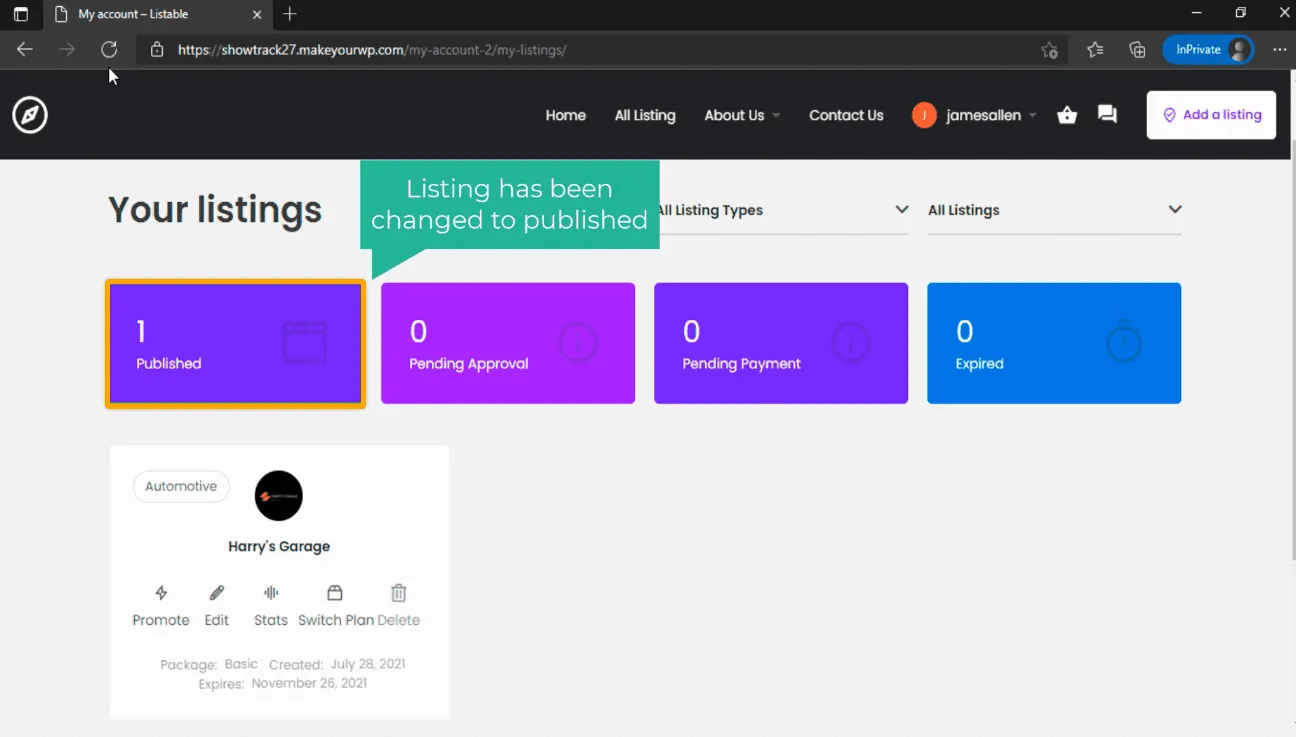The width and height of the screenshot is (1296, 737).
Task: Open the shopping basket icon
Action: point(1067,115)
